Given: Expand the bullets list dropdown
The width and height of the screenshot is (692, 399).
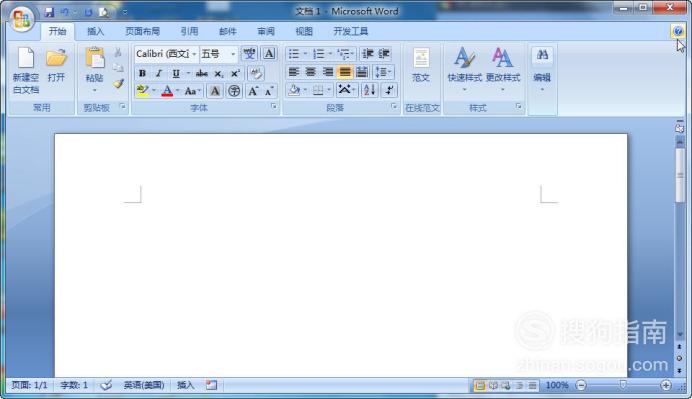Looking at the screenshot, I should (305, 54).
